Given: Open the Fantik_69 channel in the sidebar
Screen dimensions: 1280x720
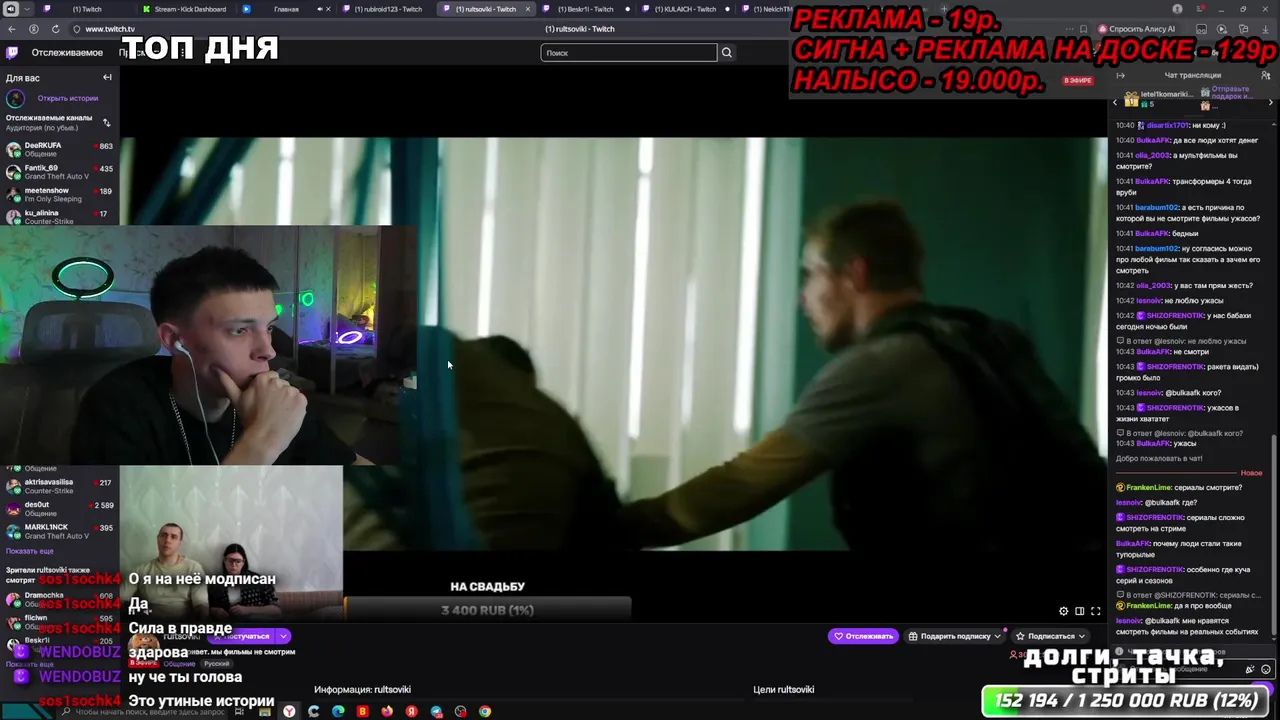Looking at the screenshot, I should click(59, 172).
